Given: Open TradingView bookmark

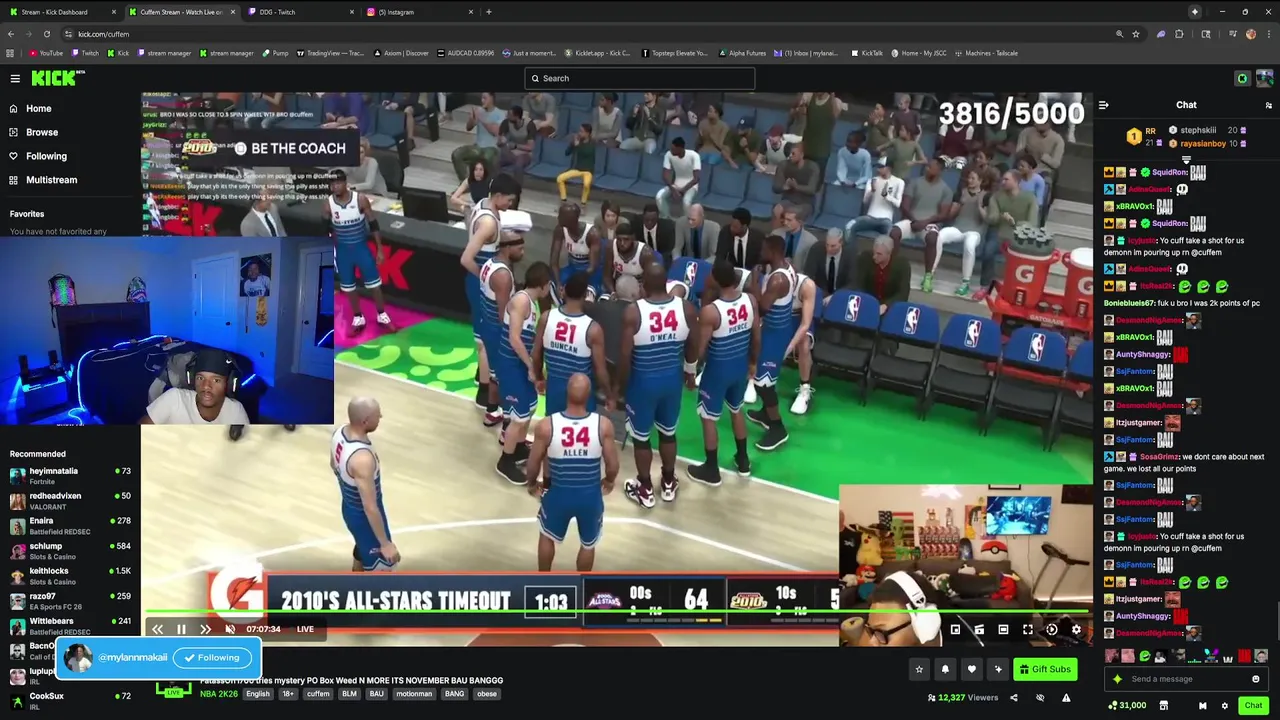Looking at the screenshot, I should [x=329, y=53].
